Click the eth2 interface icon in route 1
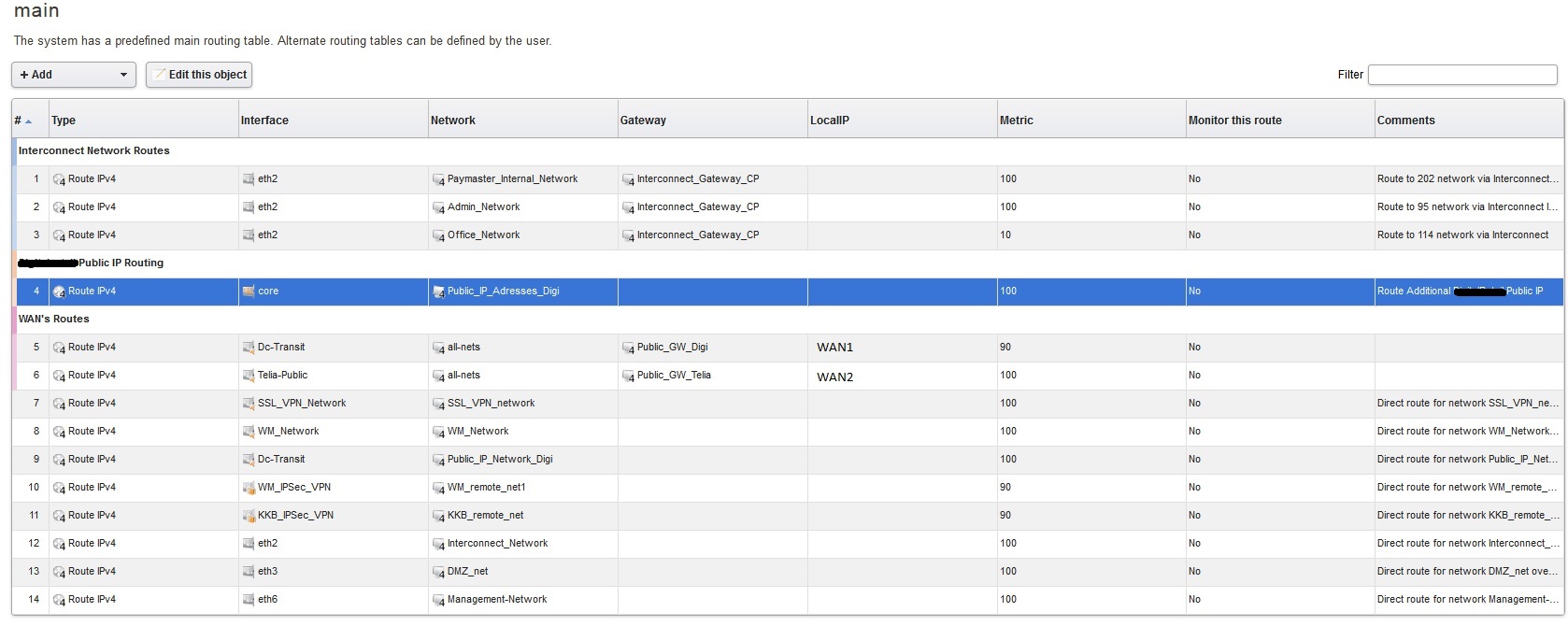Image resolution: width=1568 pixels, height=626 pixels. click(249, 179)
